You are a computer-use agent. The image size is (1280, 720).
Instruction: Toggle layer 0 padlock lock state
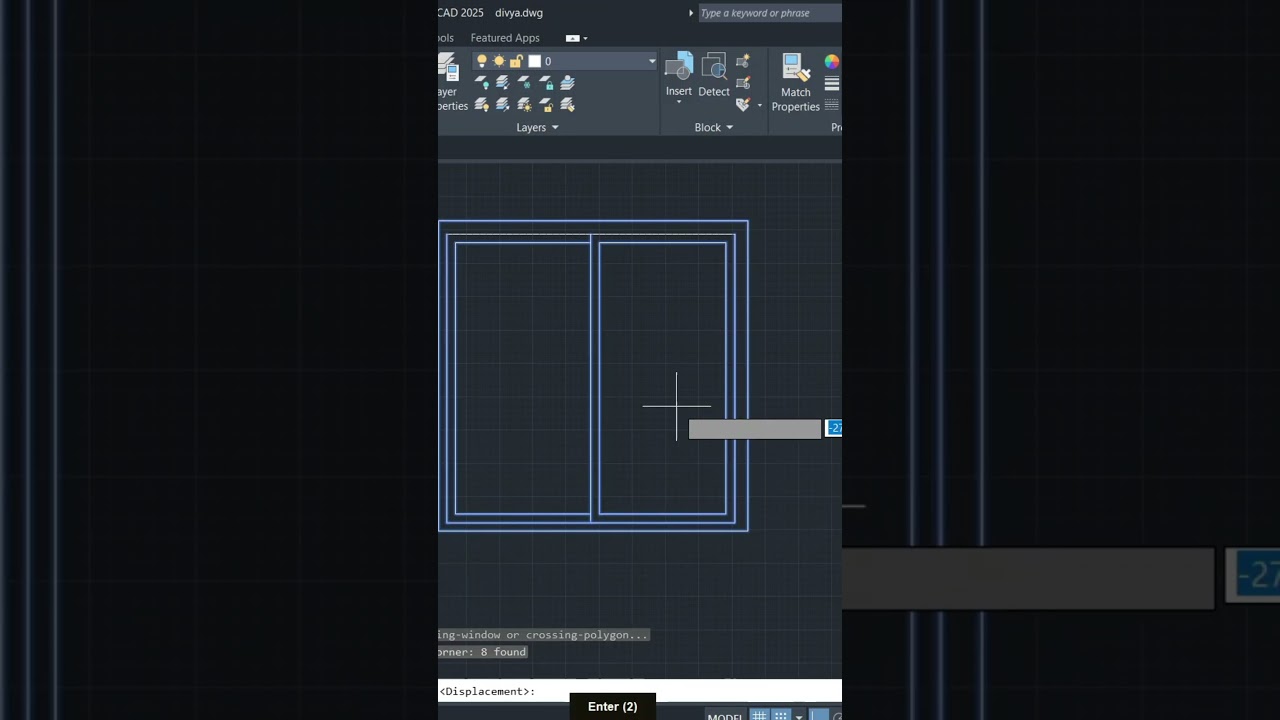point(516,61)
